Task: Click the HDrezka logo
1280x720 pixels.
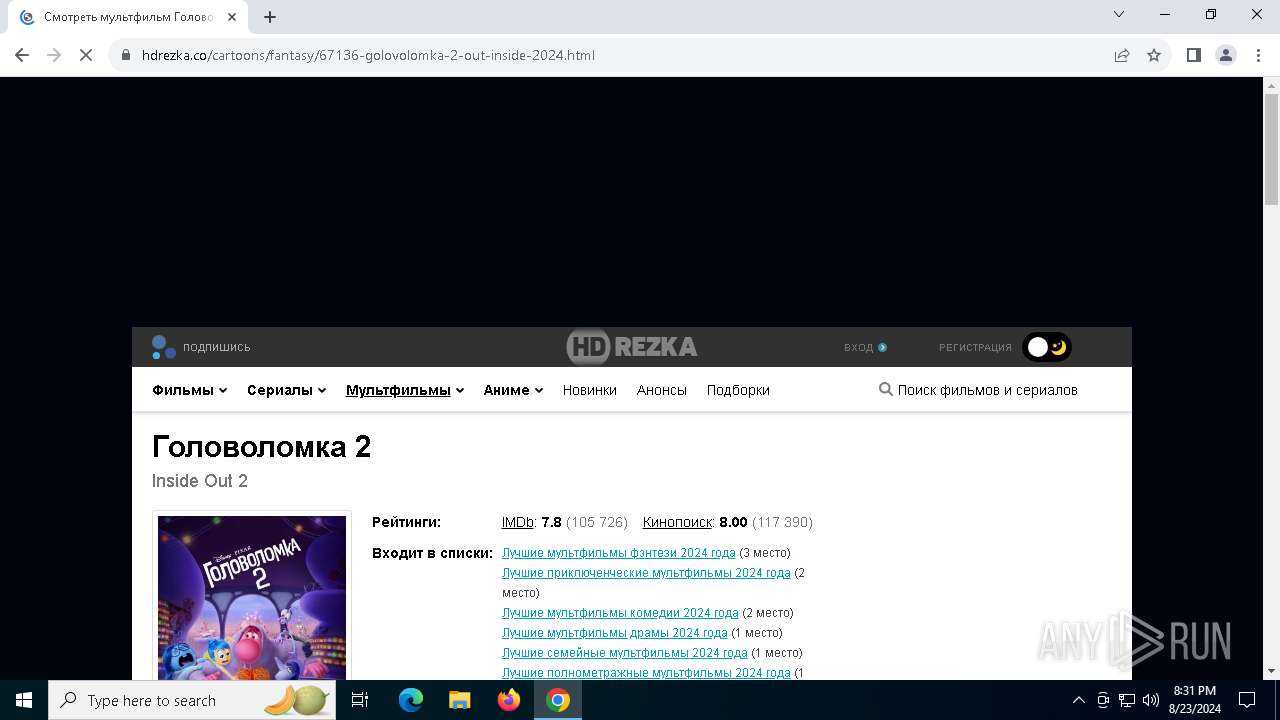Action: (632, 347)
